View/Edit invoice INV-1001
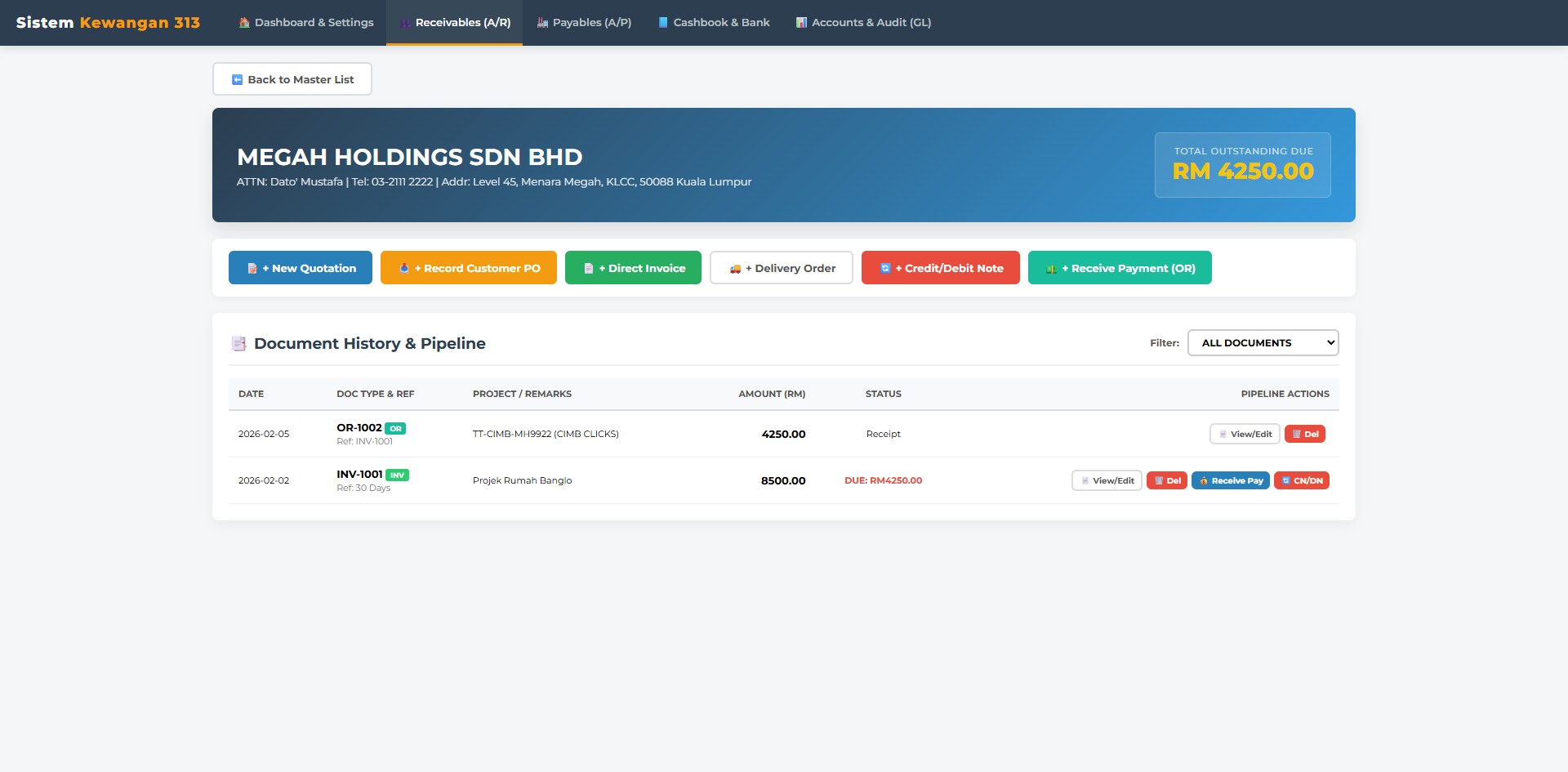 coord(1107,480)
